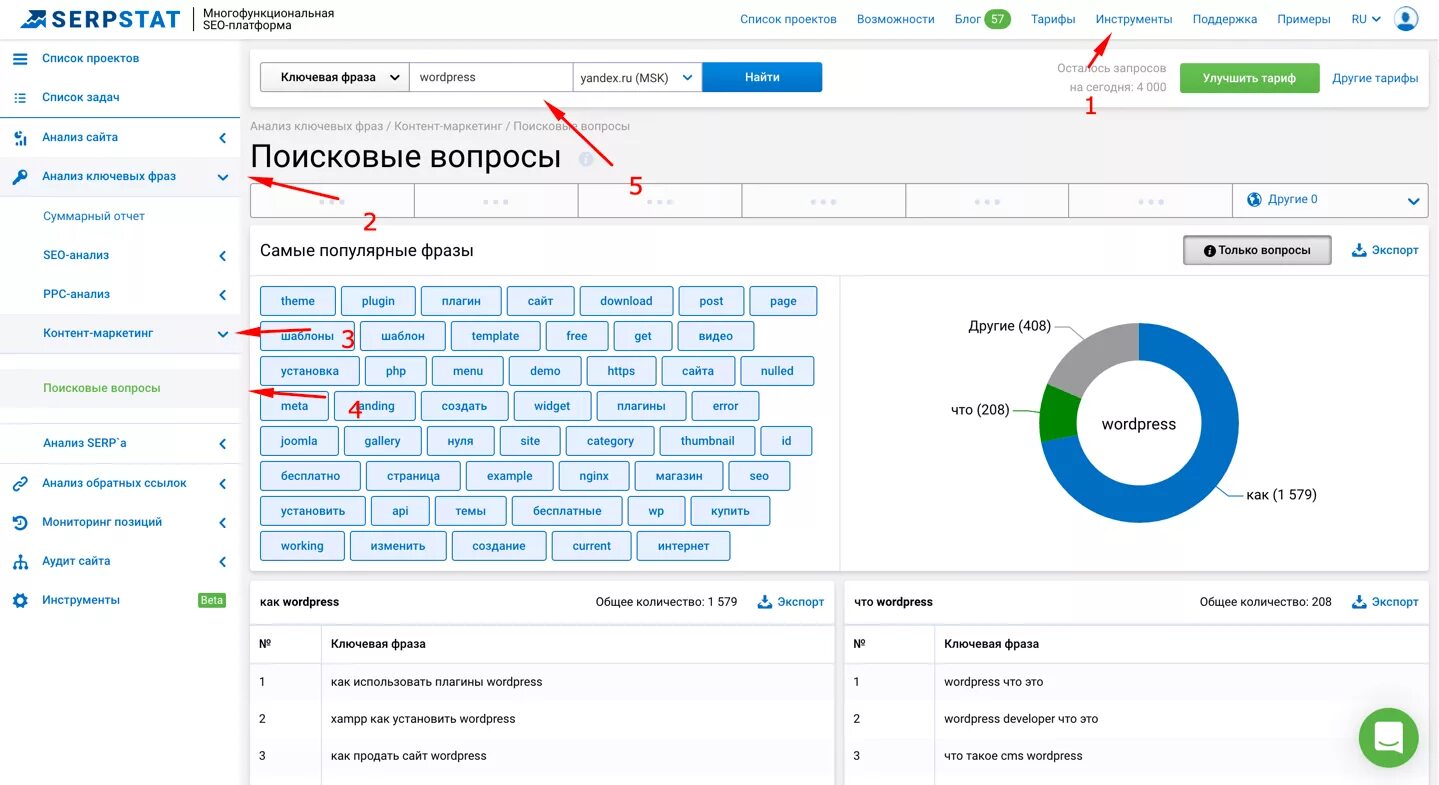This screenshot has width=1439, height=785.
Task: Open Анализ обратных ссылок via its sidebar icon
Action: click(20, 483)
